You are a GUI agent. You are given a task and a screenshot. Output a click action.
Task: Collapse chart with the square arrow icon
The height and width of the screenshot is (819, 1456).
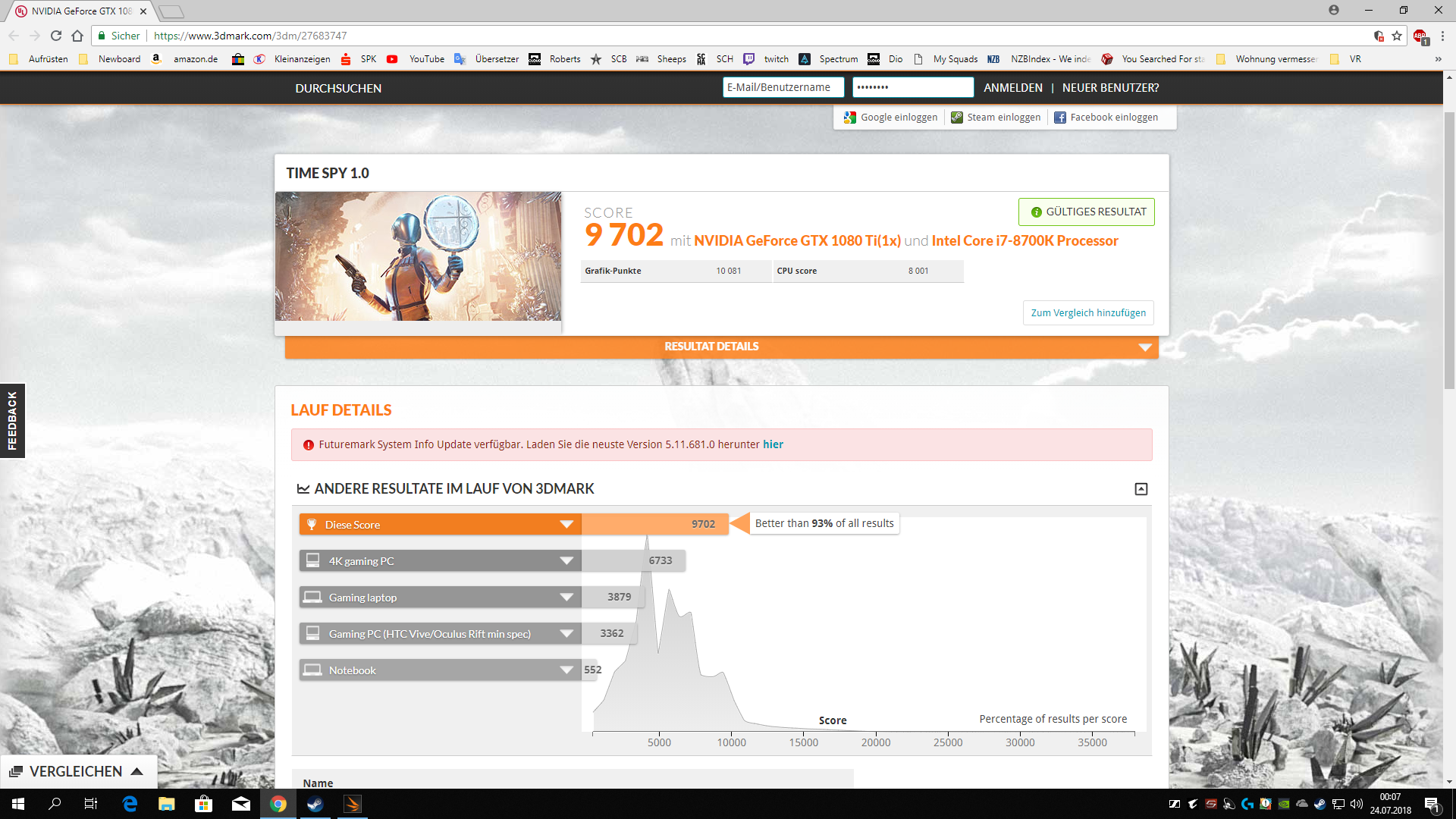[x=1141, y=489]
